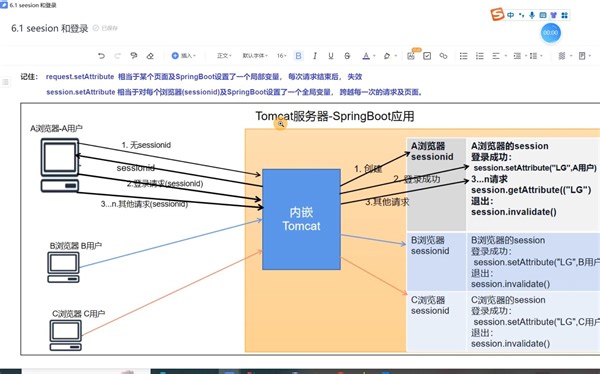Click the 'session.getAttribute(("LG")' text
This screenshot has width=600, height=374.
click(x=531, y=190)
